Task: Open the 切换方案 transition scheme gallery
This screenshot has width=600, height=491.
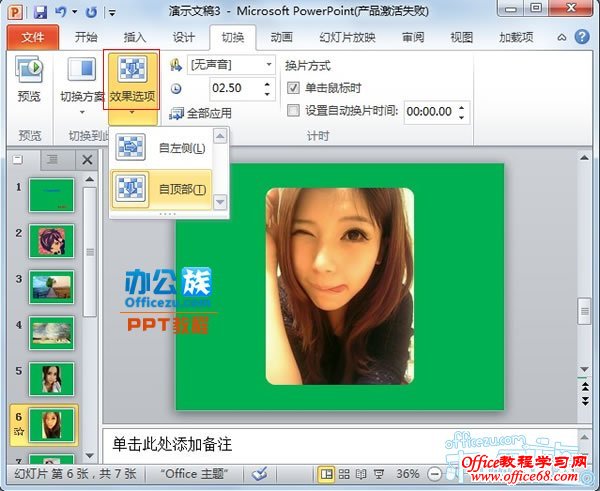Action: click(x=83, y=80)
